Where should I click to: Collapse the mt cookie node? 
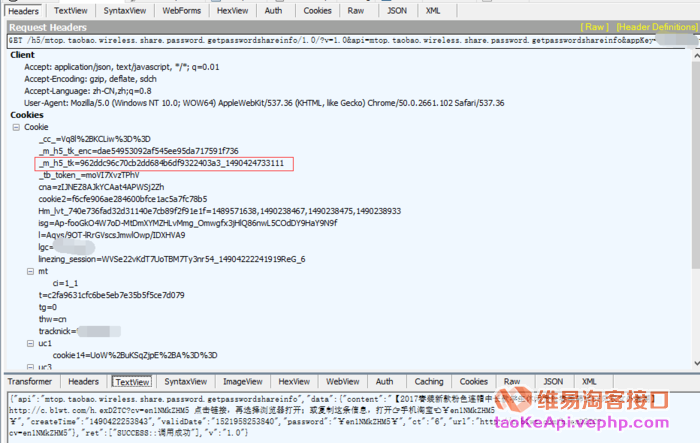(x=30, y=272)
